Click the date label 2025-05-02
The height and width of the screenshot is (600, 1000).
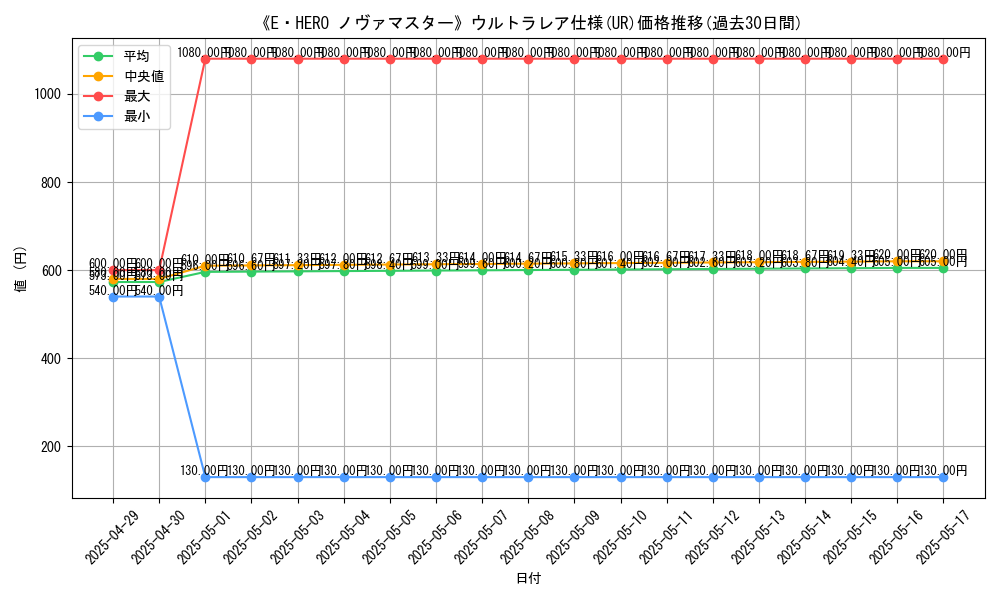[251, 537]
